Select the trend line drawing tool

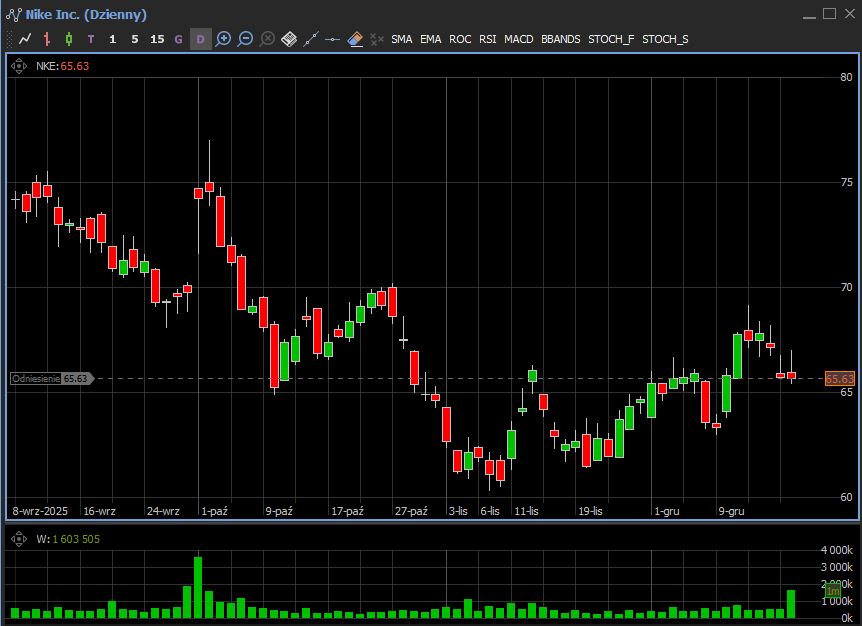tap(311, 39)
